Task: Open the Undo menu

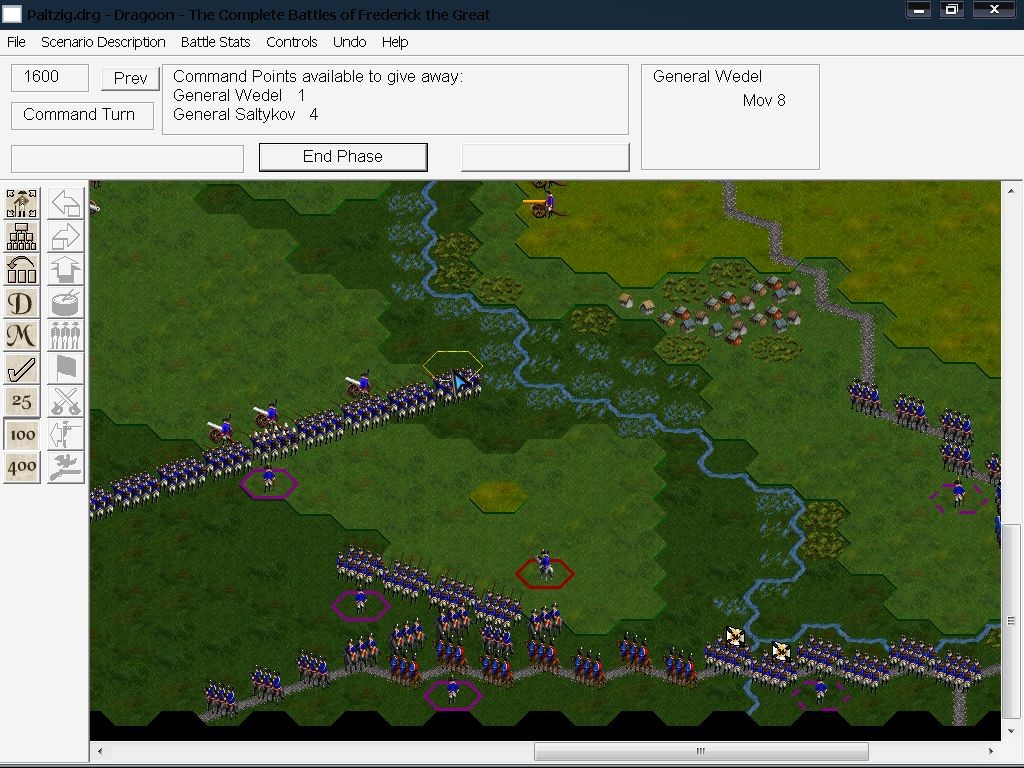Action: tap(349, 42)
